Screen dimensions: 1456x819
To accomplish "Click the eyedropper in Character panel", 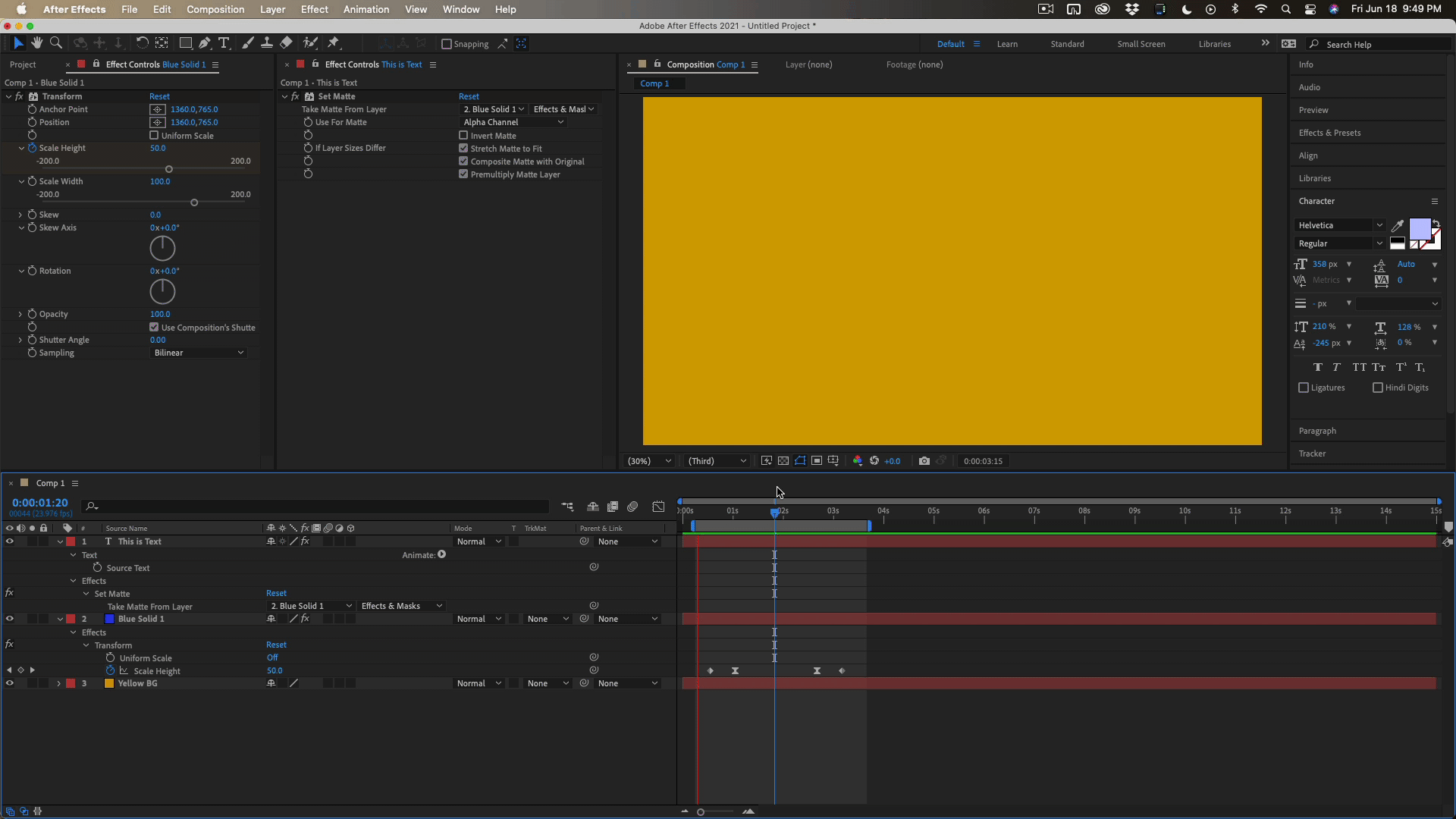I will (1397, 225).
